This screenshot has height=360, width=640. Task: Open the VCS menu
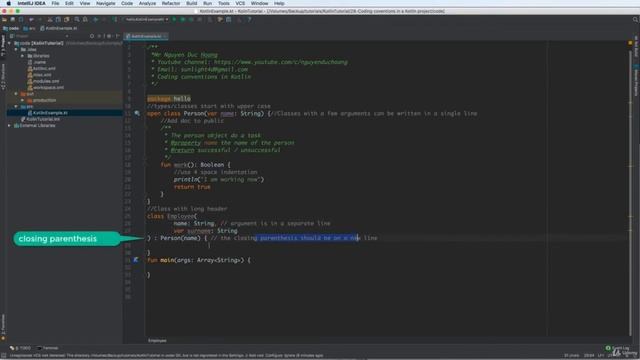click(240, 3)
